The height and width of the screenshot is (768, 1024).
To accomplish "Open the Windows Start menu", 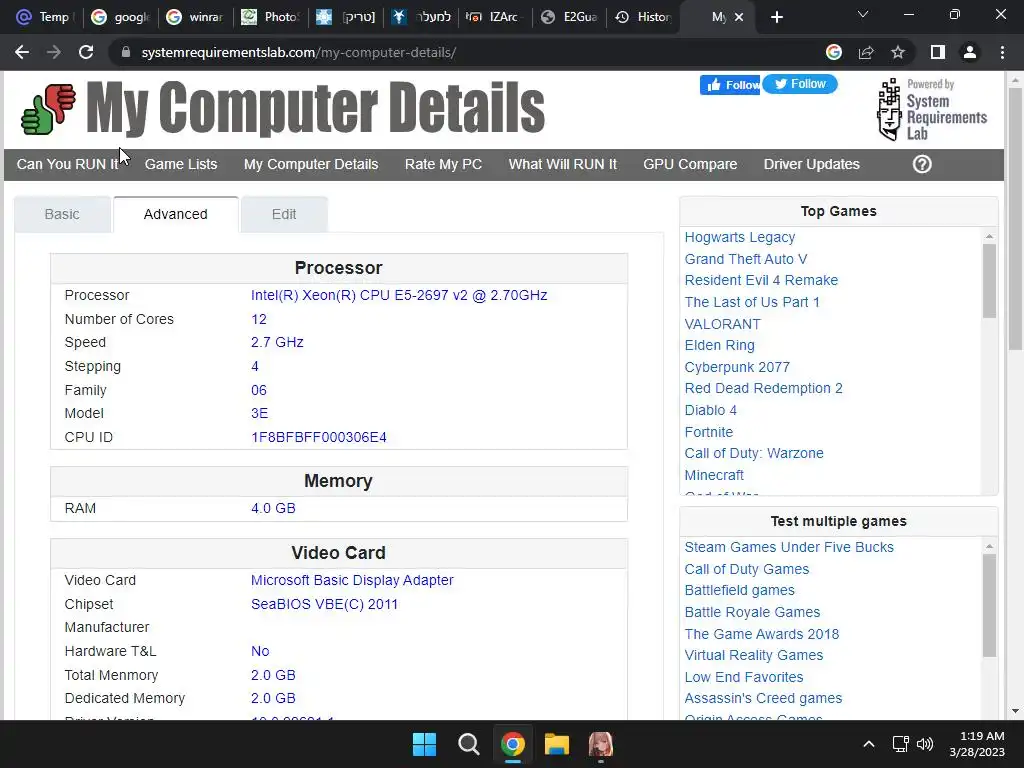I will pos(424,744).
